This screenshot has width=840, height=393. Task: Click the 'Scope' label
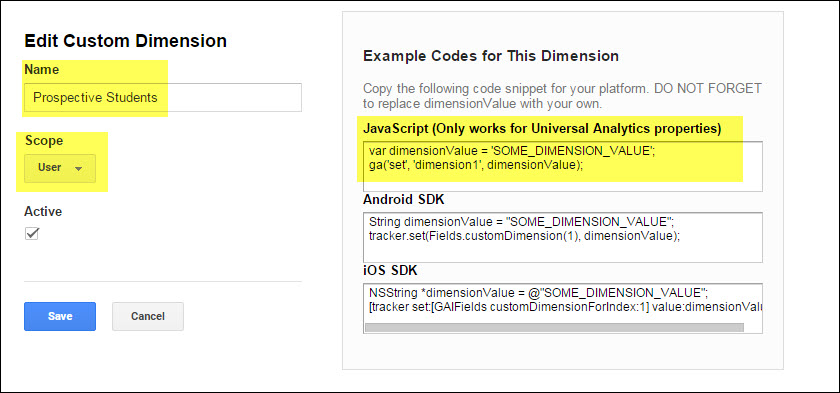(x=44, y=141)
